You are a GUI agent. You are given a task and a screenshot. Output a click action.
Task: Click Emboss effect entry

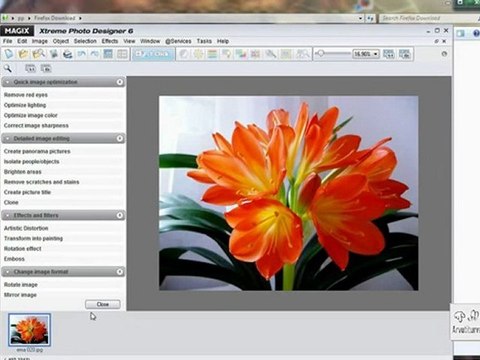tap(14, 259)
